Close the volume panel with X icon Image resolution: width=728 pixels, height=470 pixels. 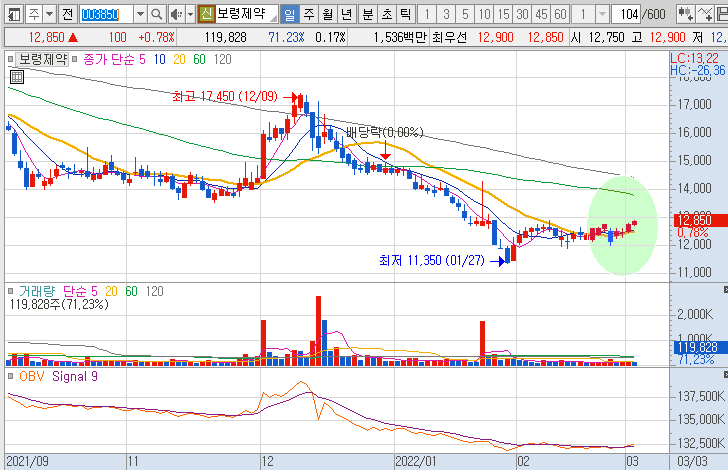pyautogui.click(x=725, y=290)
